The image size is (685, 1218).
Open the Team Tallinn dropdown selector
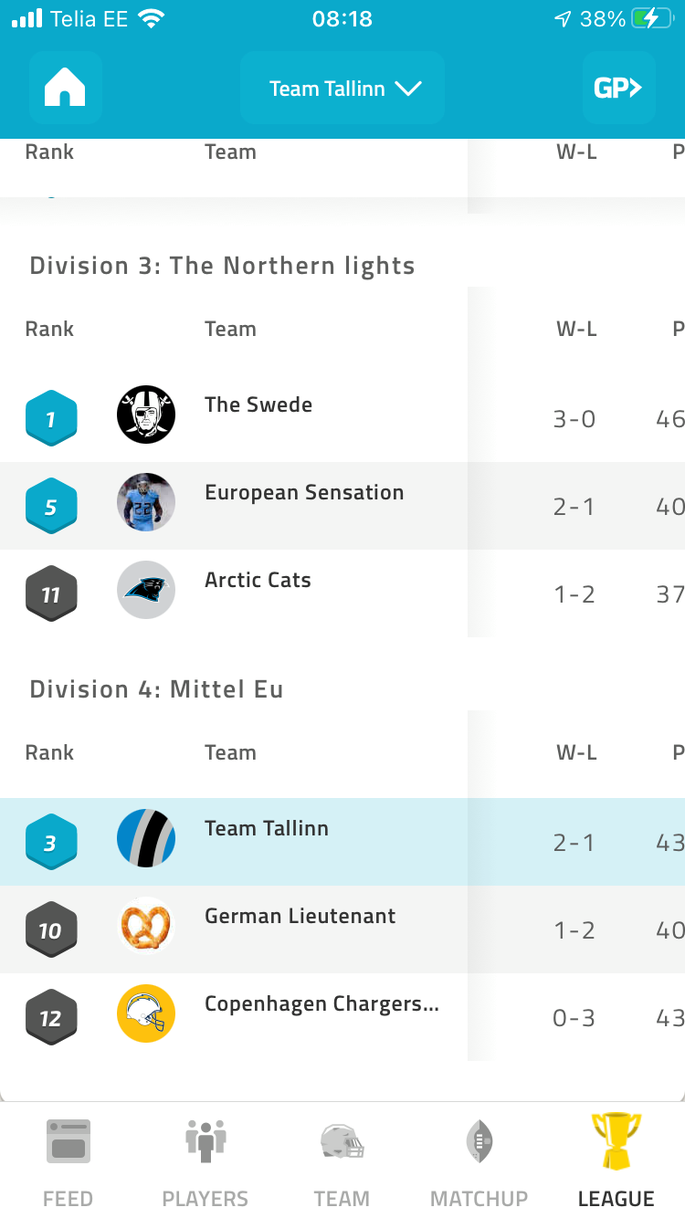[x=342, y=88]
